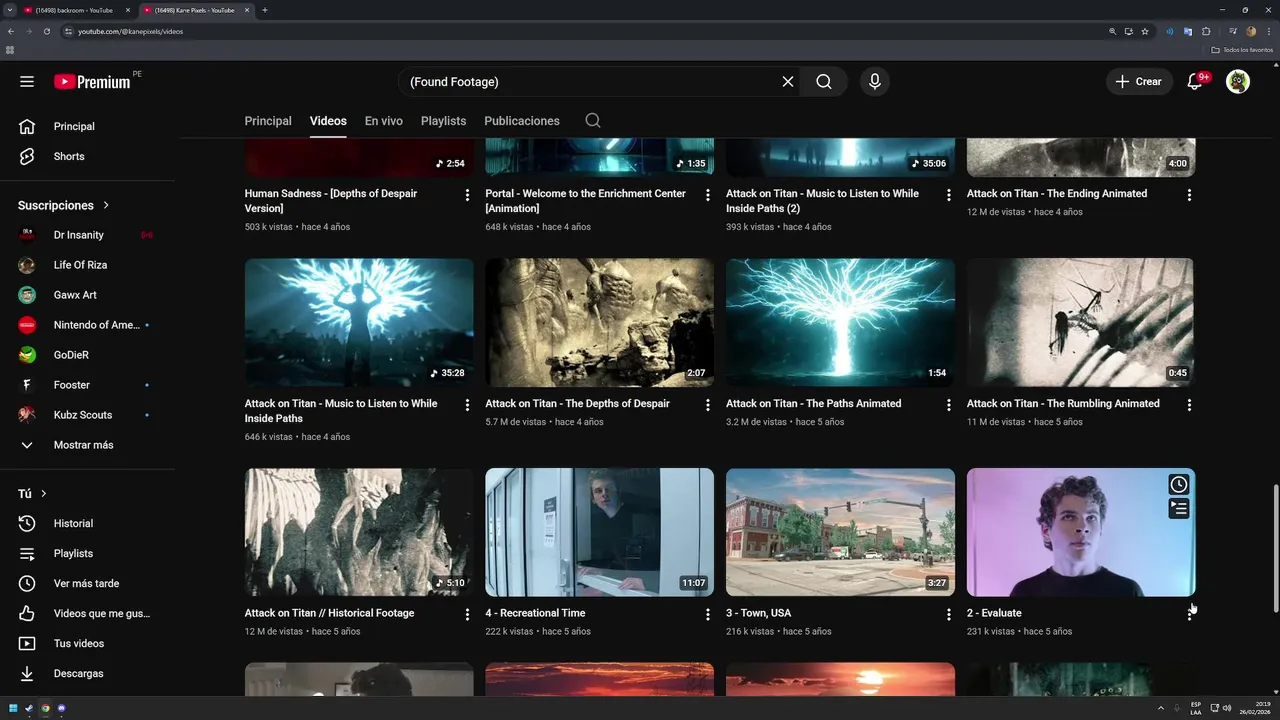Open 'Todos los favoritos' bookmarks folder
The image size is (1280, 720).
pyautogui.click(x=1242, y=50)
